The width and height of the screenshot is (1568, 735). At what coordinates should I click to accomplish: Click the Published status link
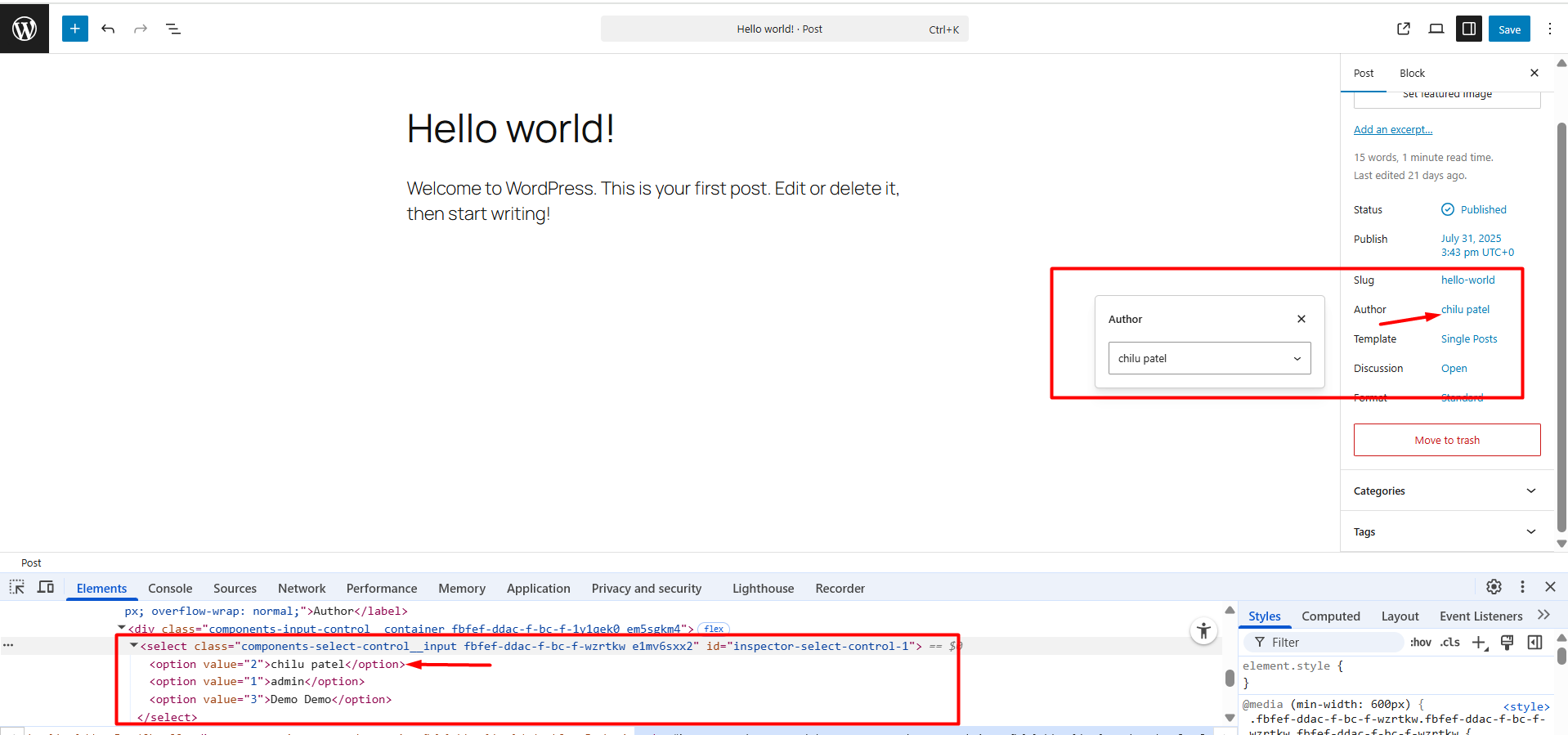click(x=1474, y=209)
